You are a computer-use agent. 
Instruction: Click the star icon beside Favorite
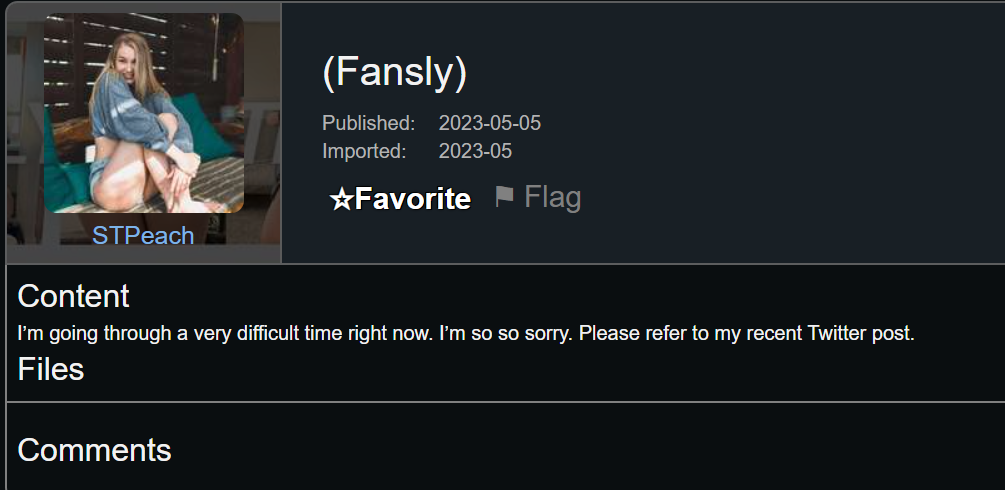(x=341, y=199)
